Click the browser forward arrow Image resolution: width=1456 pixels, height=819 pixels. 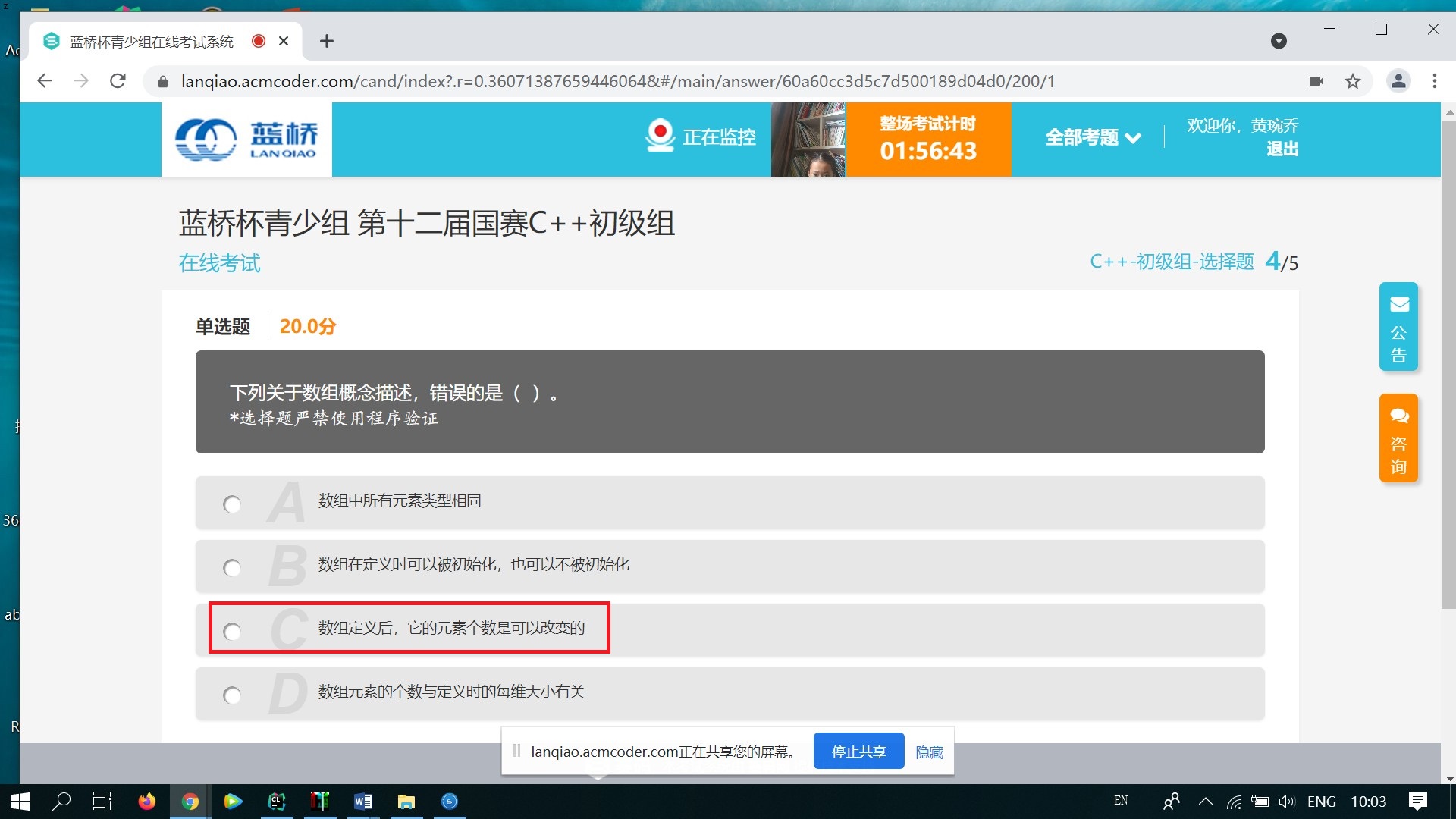pyautogui.click(x=81, y=81)
